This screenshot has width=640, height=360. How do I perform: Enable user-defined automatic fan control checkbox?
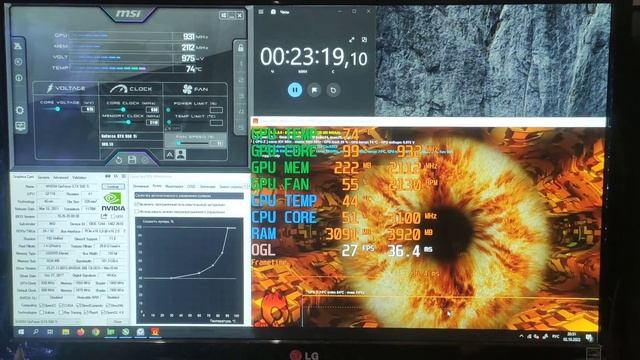137,204
